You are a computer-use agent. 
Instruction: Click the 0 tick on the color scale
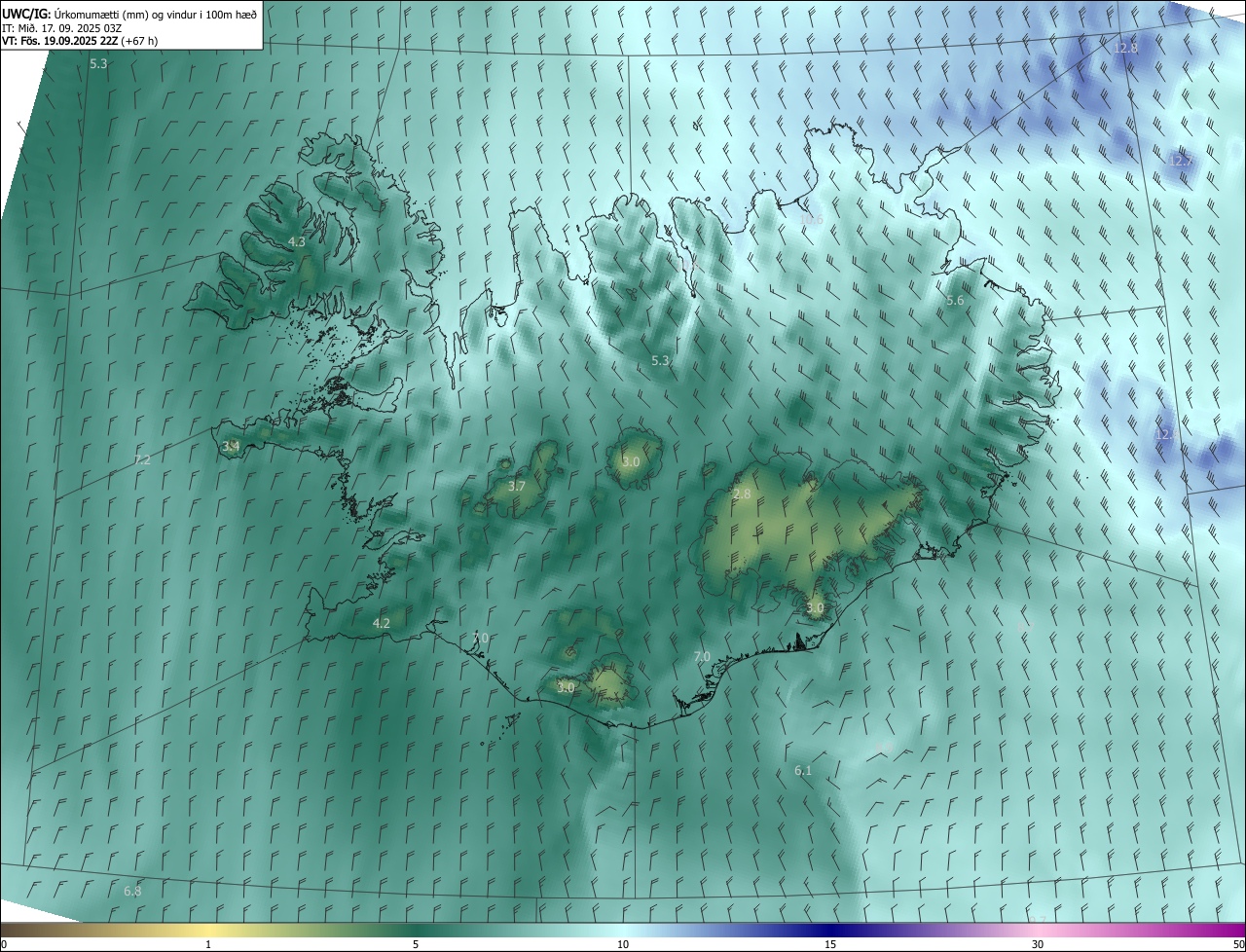point(4,944)
